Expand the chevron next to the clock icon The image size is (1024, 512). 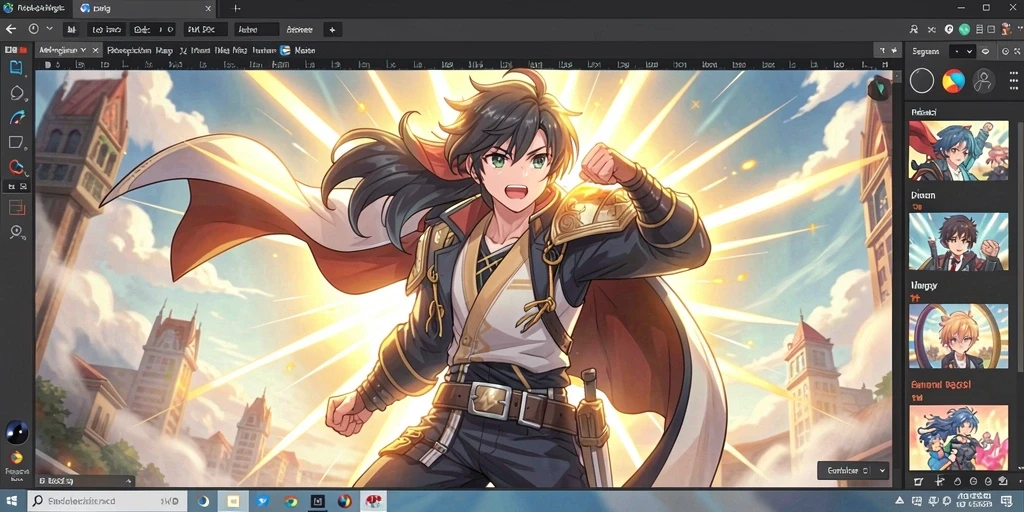(x=50, y=29)
